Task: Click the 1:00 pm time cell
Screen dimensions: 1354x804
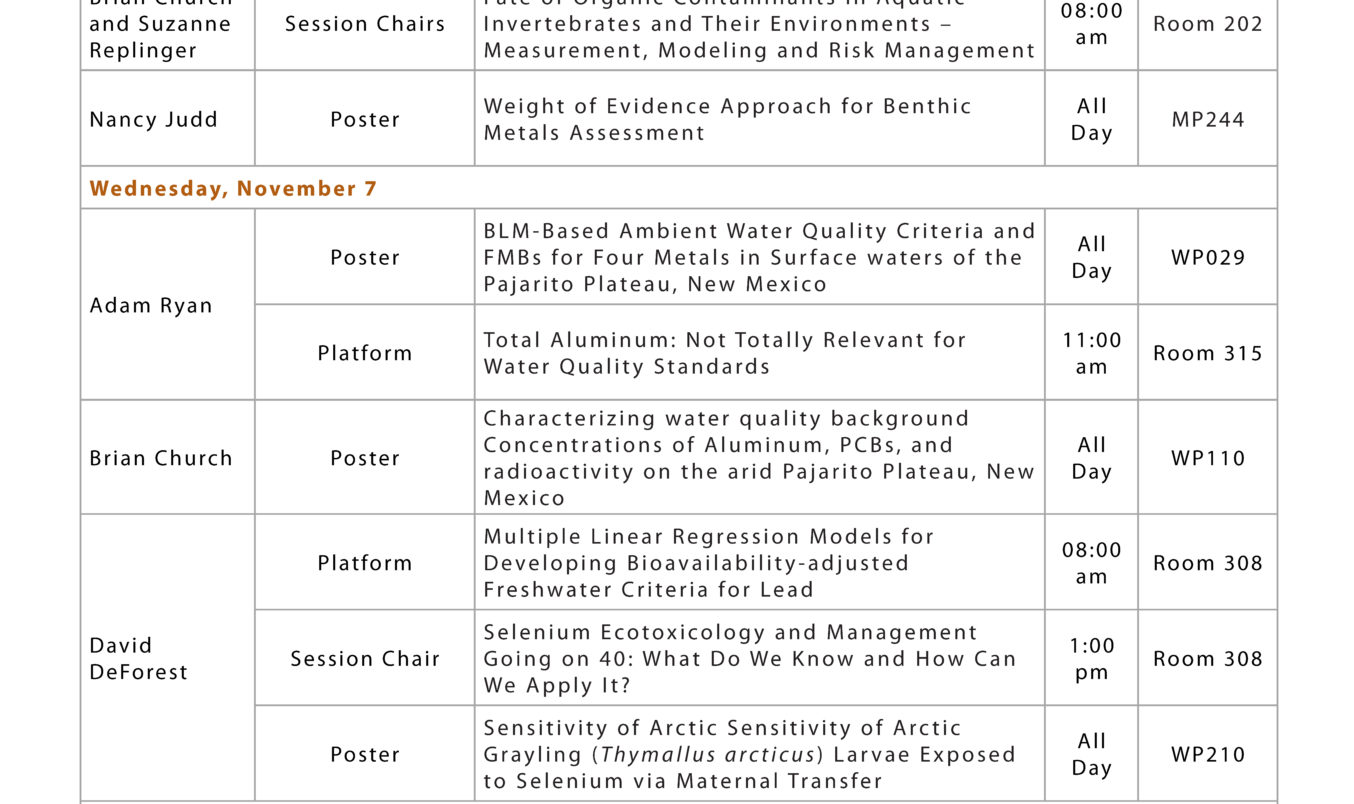Action: (1092, 659)
